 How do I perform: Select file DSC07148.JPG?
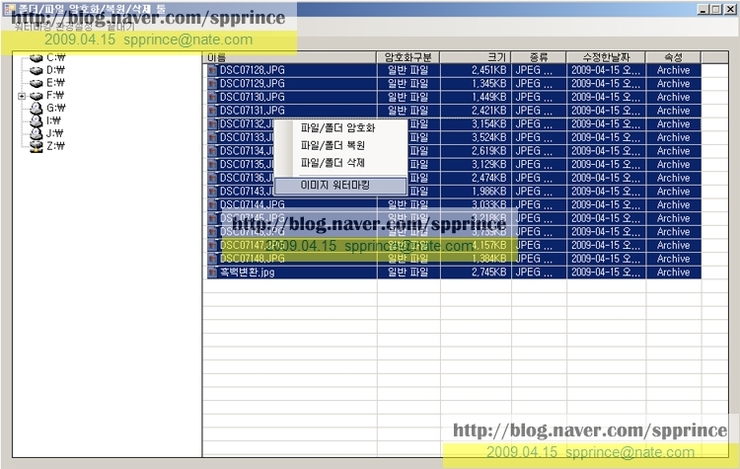(x=252, y=259)
